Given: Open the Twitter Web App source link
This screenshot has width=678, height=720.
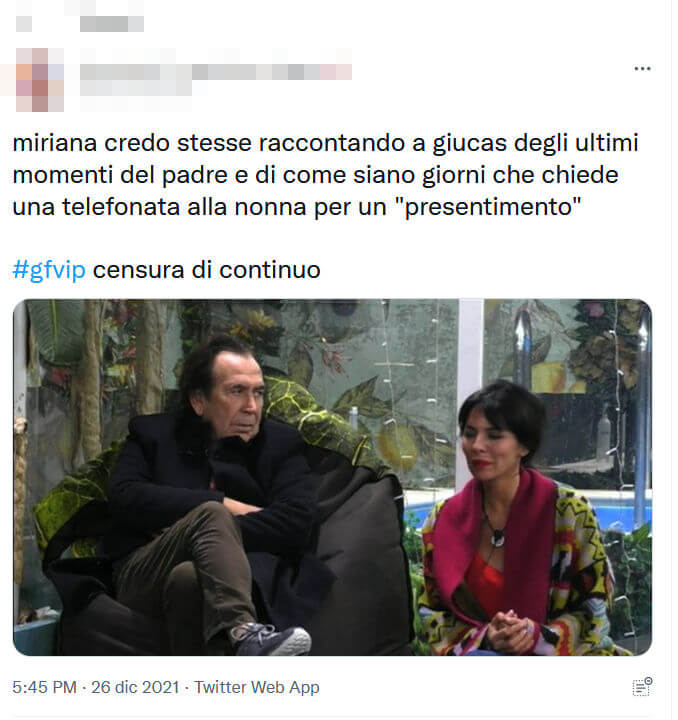Looking at the screenshot, I should click(x=257, y=687).
